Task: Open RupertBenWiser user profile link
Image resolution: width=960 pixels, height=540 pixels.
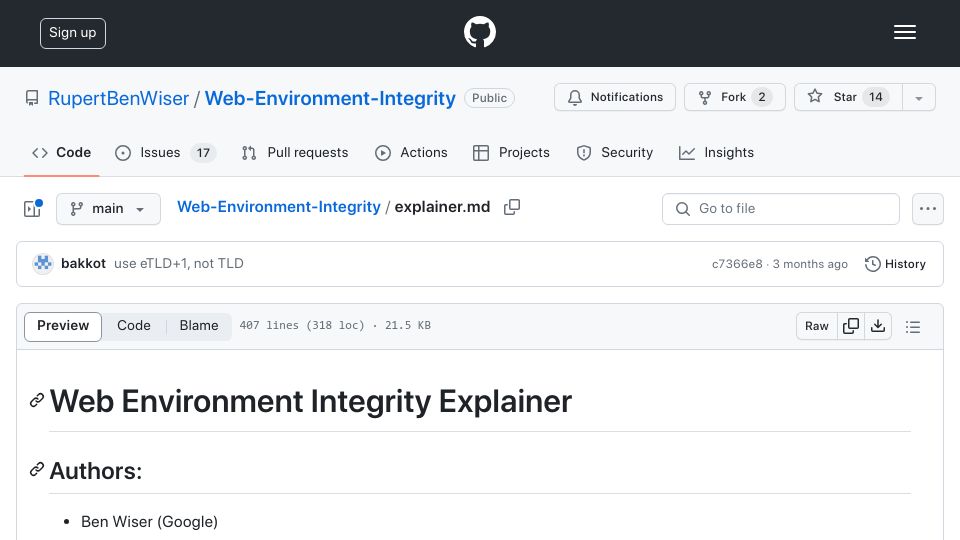Action: pos(118,98)
